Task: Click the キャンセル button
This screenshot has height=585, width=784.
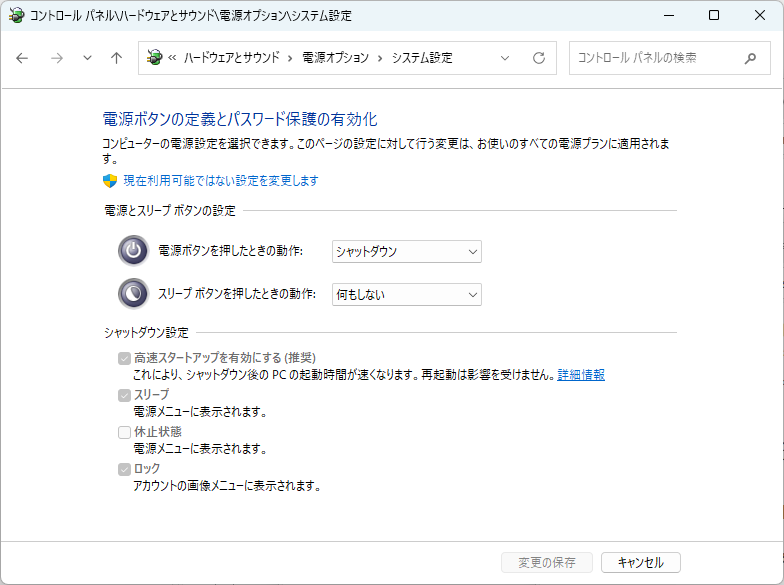Action: 641,562
